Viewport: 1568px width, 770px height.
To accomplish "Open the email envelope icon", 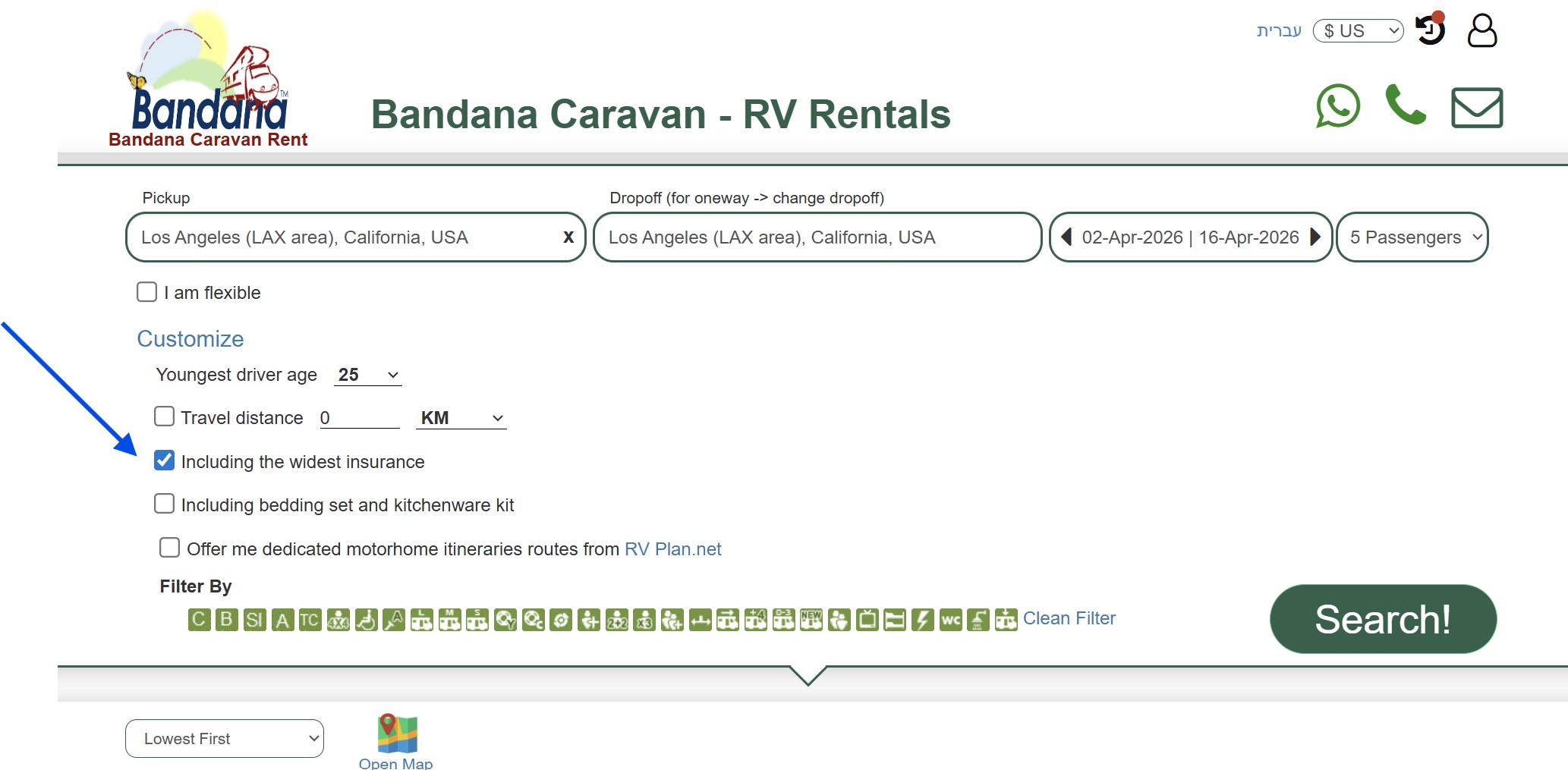I will pos(1475,106).
